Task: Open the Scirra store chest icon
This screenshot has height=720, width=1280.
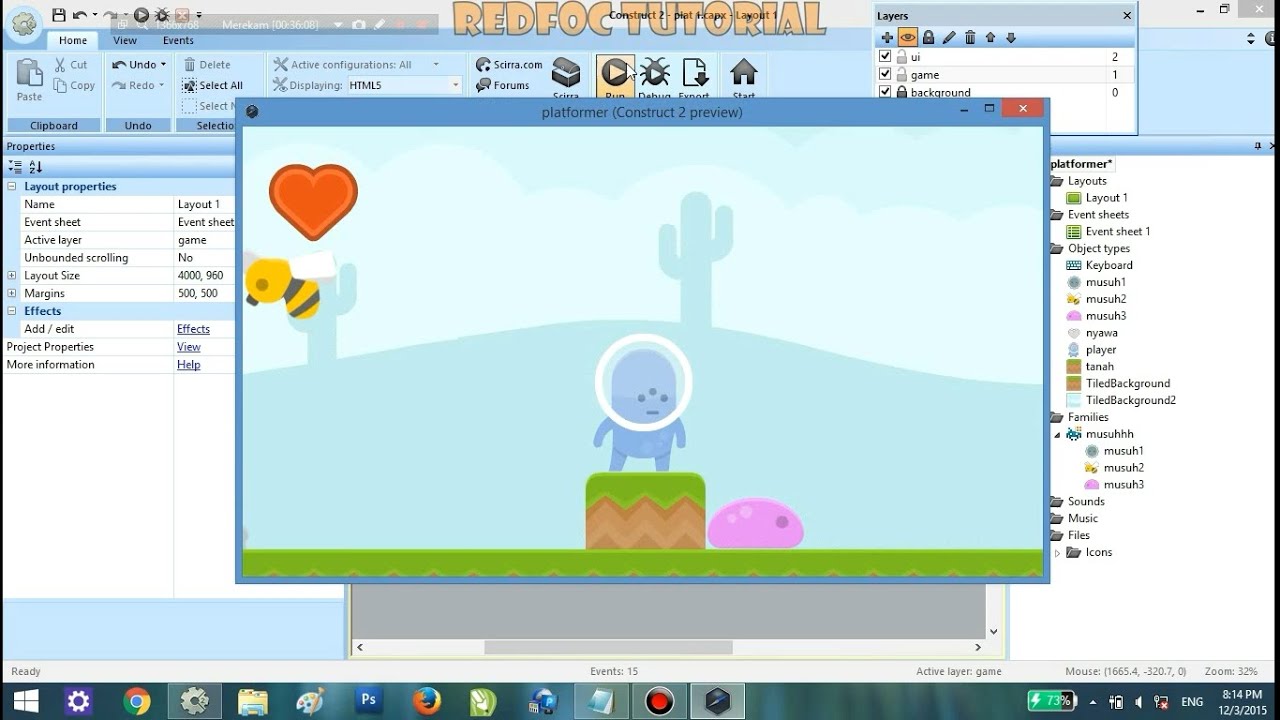Action: pos(566,73)
